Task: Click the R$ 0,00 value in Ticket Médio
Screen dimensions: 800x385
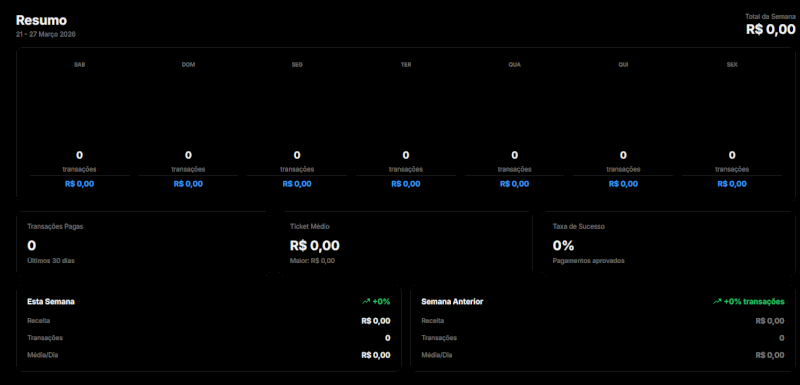Action: coord(315,246)
